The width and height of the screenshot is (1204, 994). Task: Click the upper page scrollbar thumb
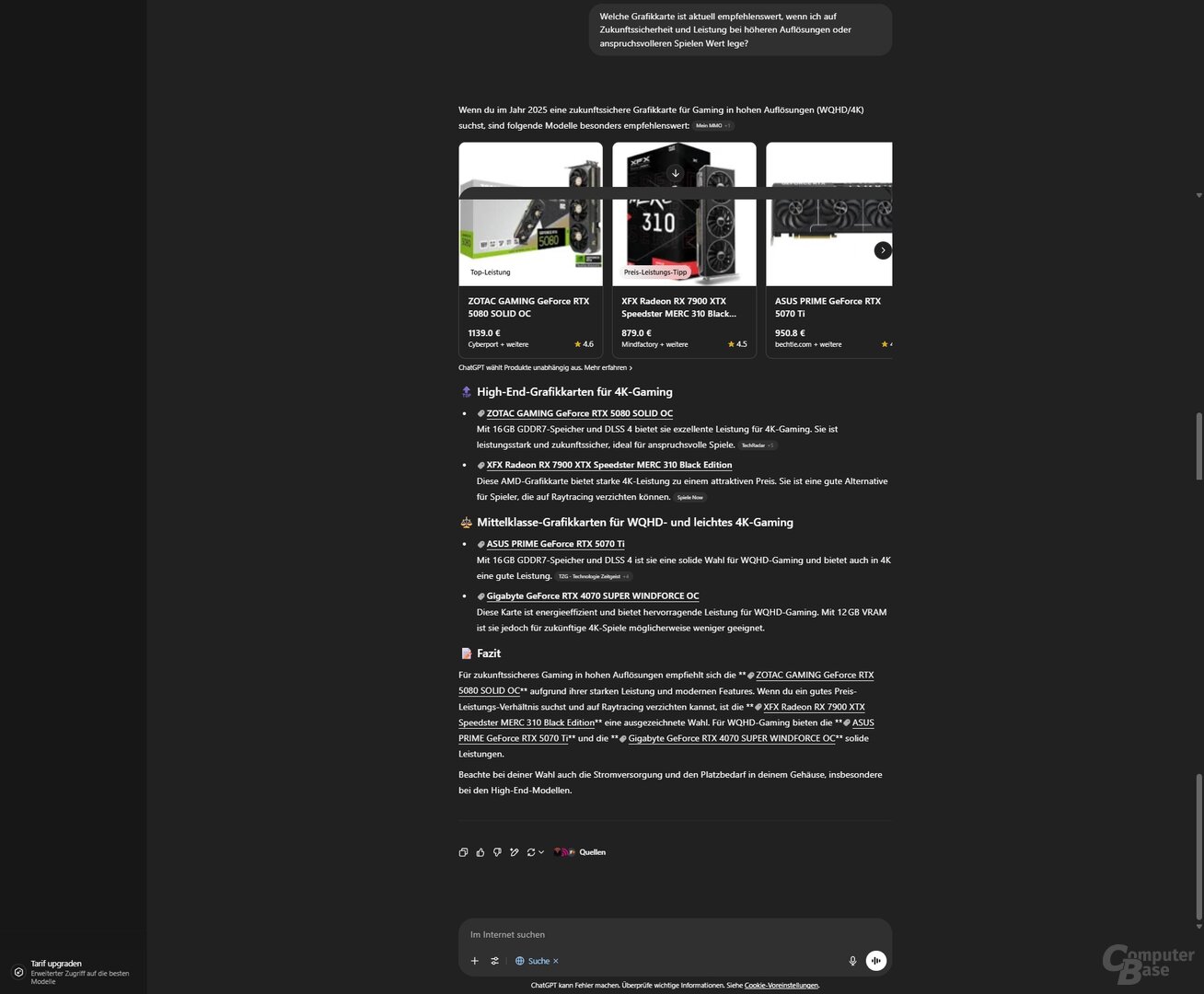coord(1198,446)
